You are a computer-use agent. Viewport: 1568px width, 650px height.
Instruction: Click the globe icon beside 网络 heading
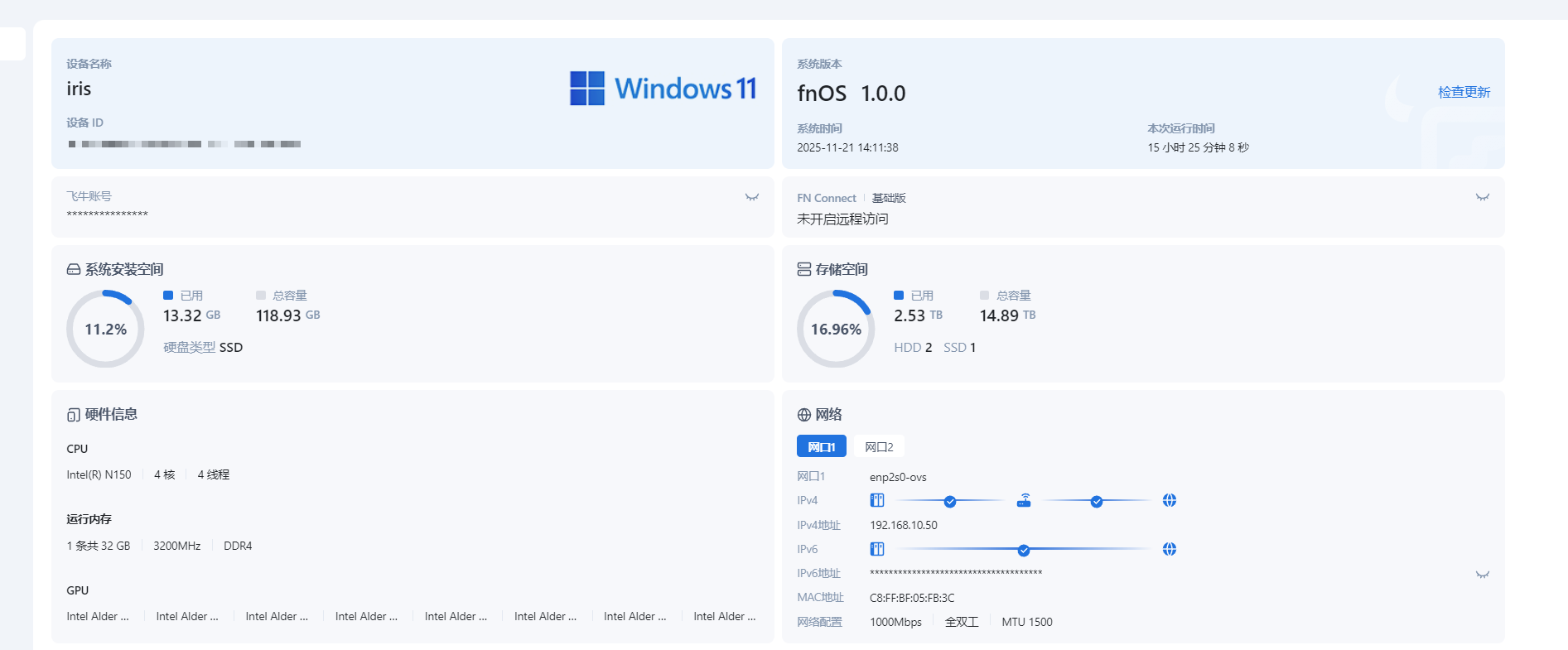point(804,415)
